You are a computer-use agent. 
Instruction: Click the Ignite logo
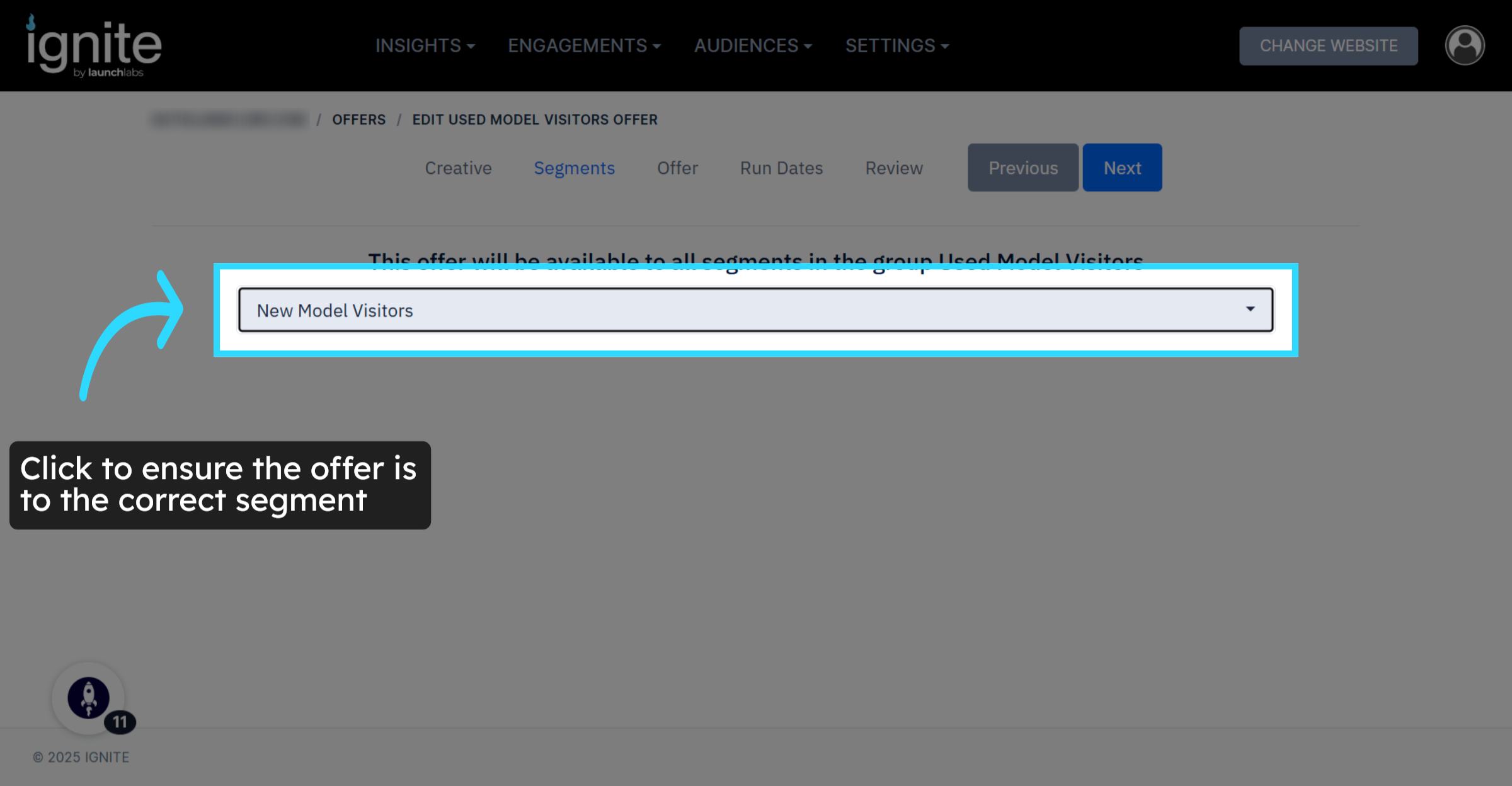(x=93, y=47)
